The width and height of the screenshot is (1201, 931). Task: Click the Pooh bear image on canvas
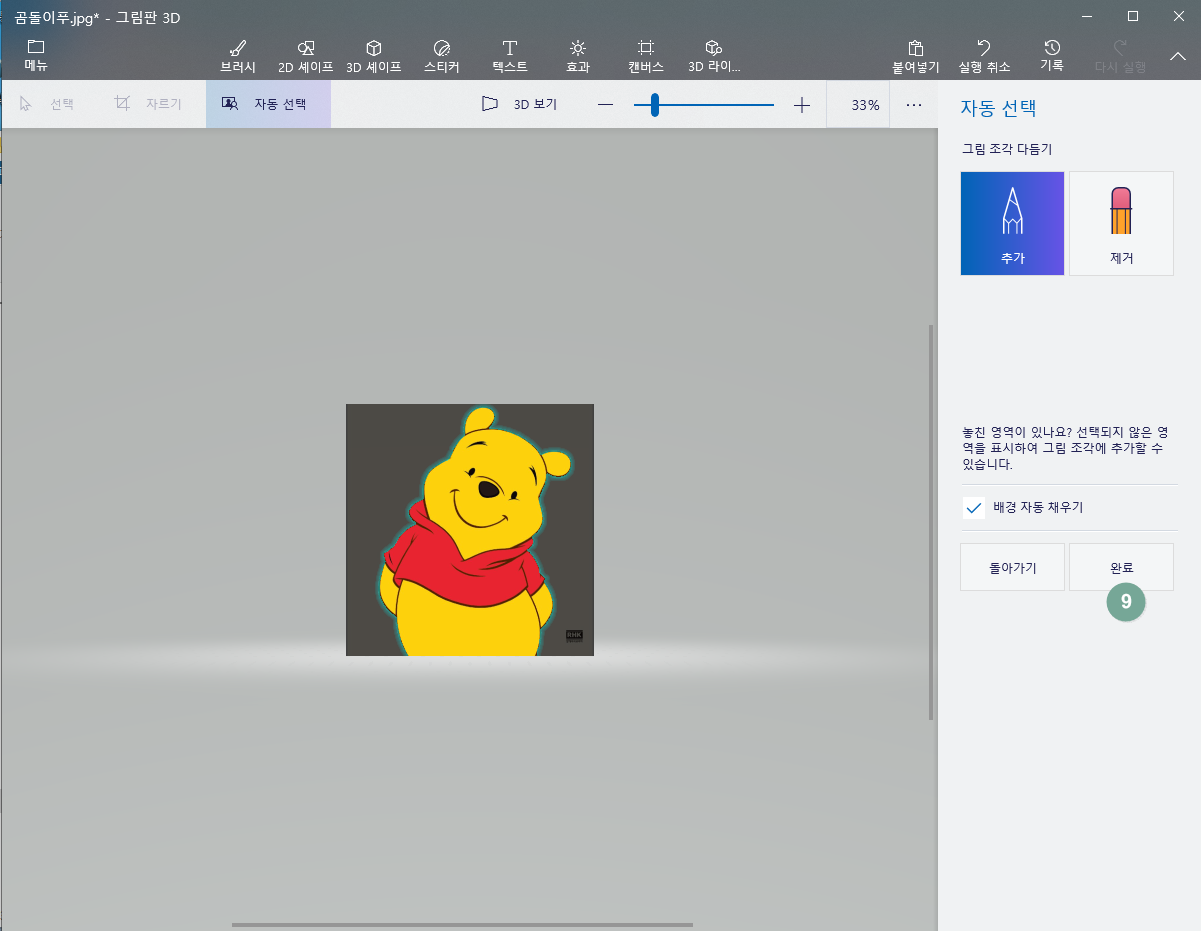coord(470,530)
